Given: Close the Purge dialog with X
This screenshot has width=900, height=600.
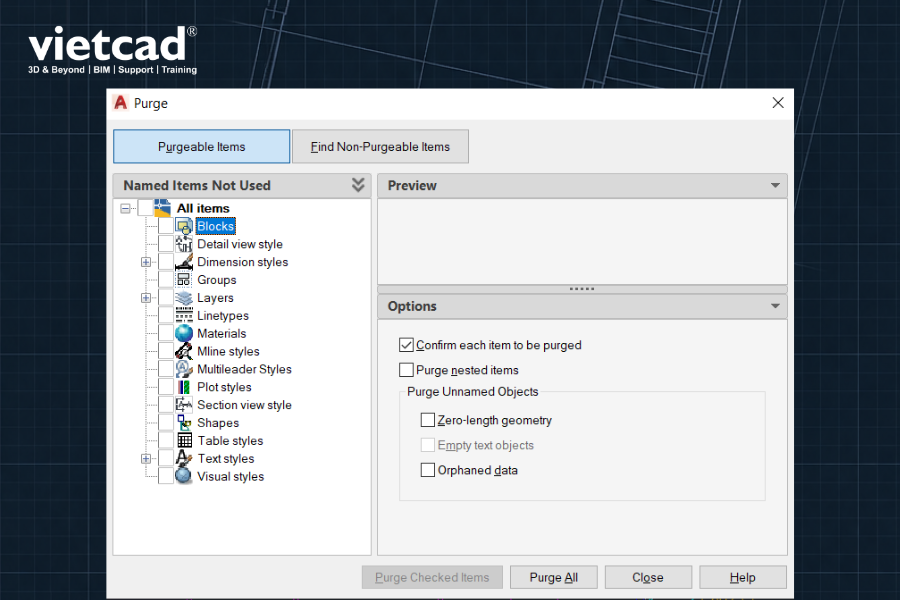Looking at the screenshot, I should tap(778, 103).
